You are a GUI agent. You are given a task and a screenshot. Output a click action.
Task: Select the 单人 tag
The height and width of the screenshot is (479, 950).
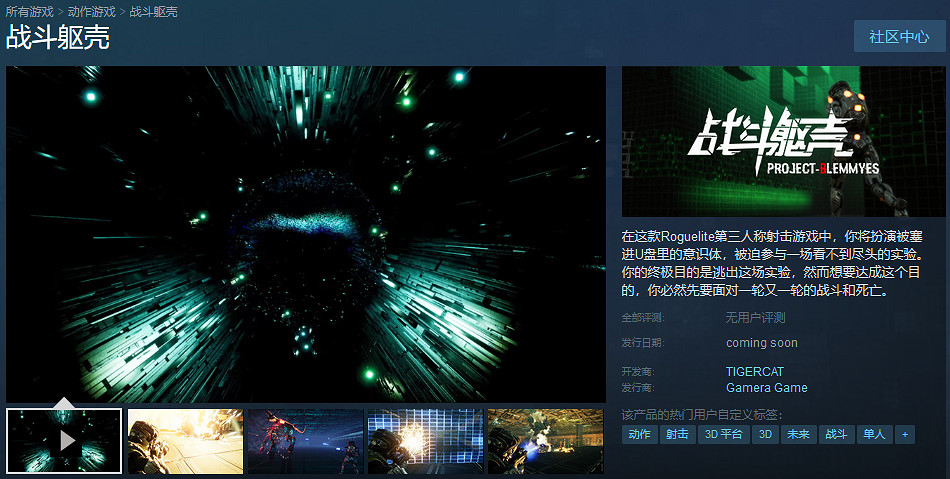tap(873, 435)
